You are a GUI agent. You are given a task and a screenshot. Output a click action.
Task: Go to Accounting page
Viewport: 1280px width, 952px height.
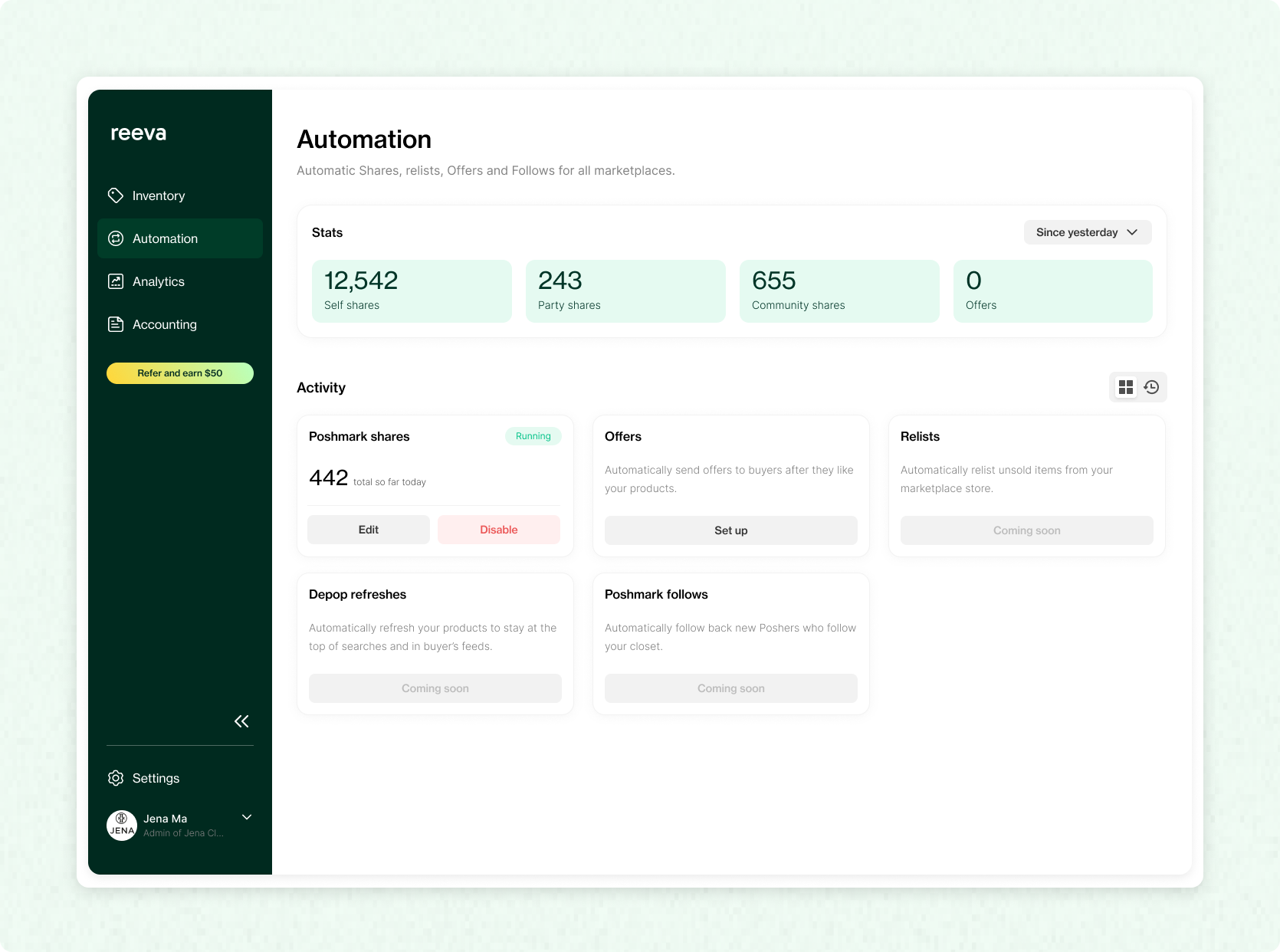(x=180, y=324)
